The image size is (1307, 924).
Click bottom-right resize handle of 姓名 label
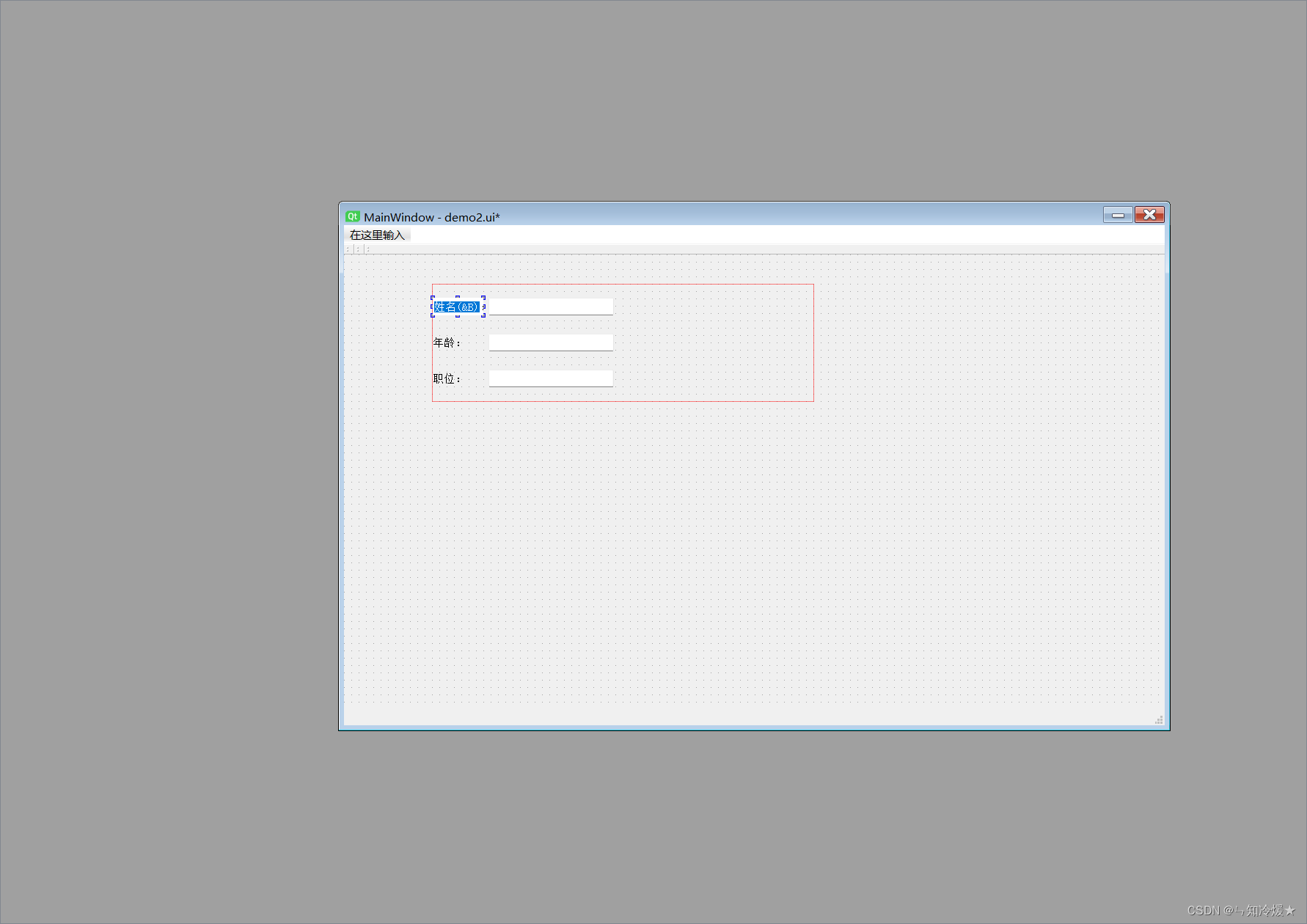pos(483,315)
